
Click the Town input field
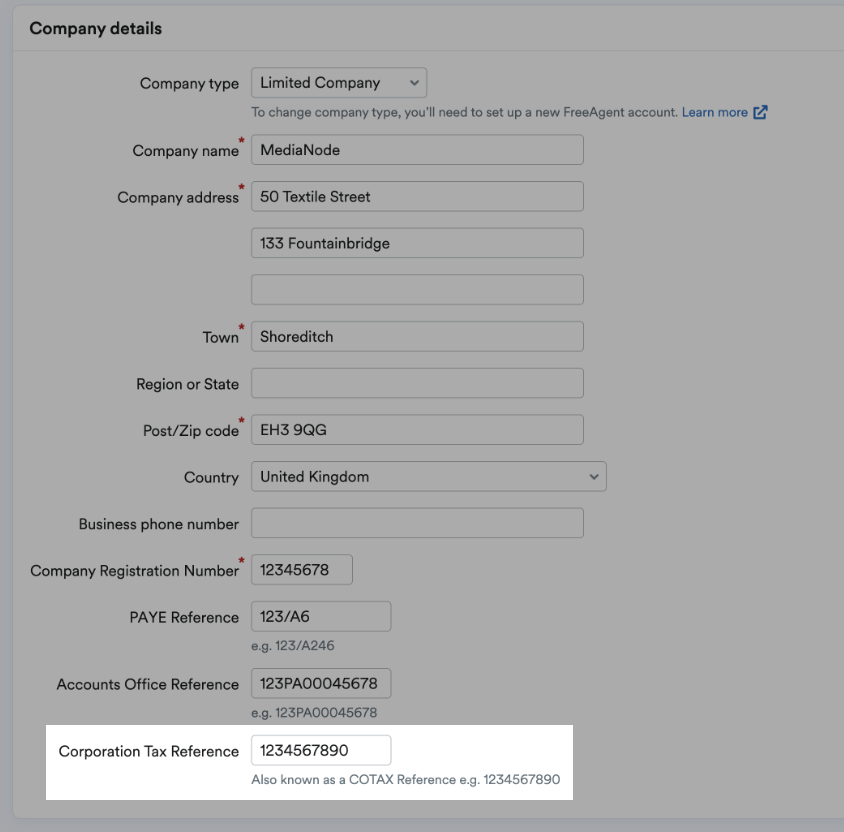pyautogui.click(x=417, y=337)
